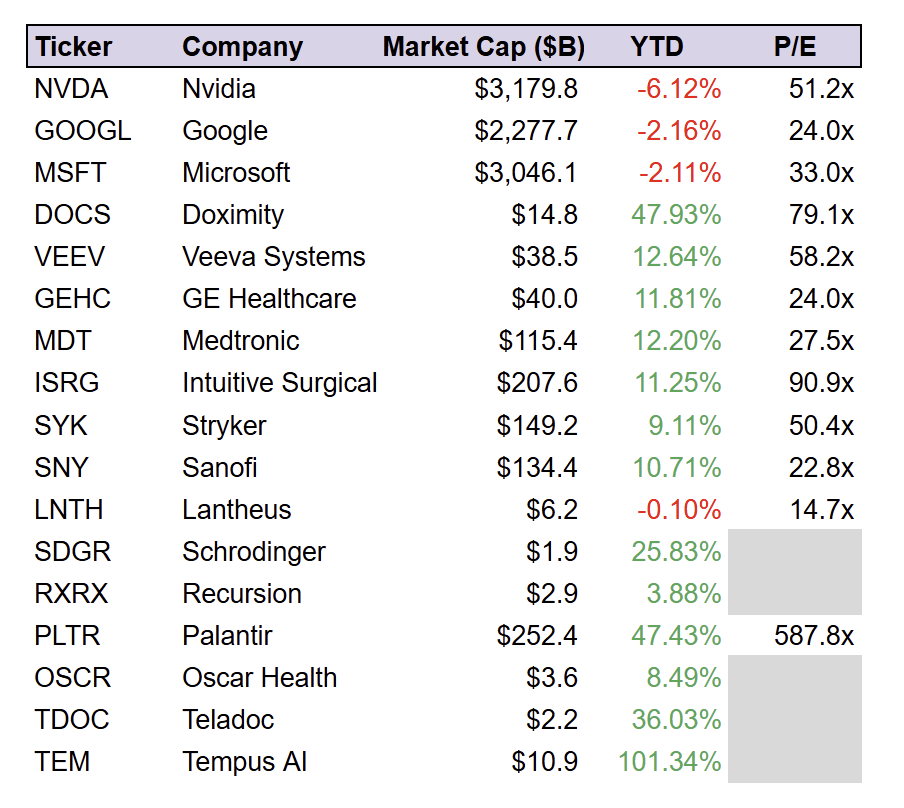
Task: Click the Company column header
Action: pyautogui.click(x=242, y=47)
